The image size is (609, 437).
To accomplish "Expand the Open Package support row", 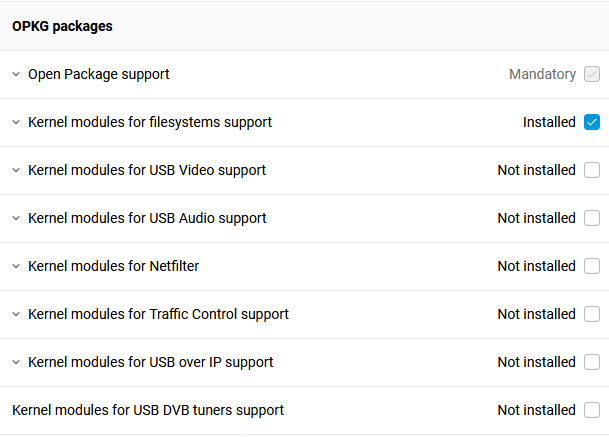I will 16,74.
